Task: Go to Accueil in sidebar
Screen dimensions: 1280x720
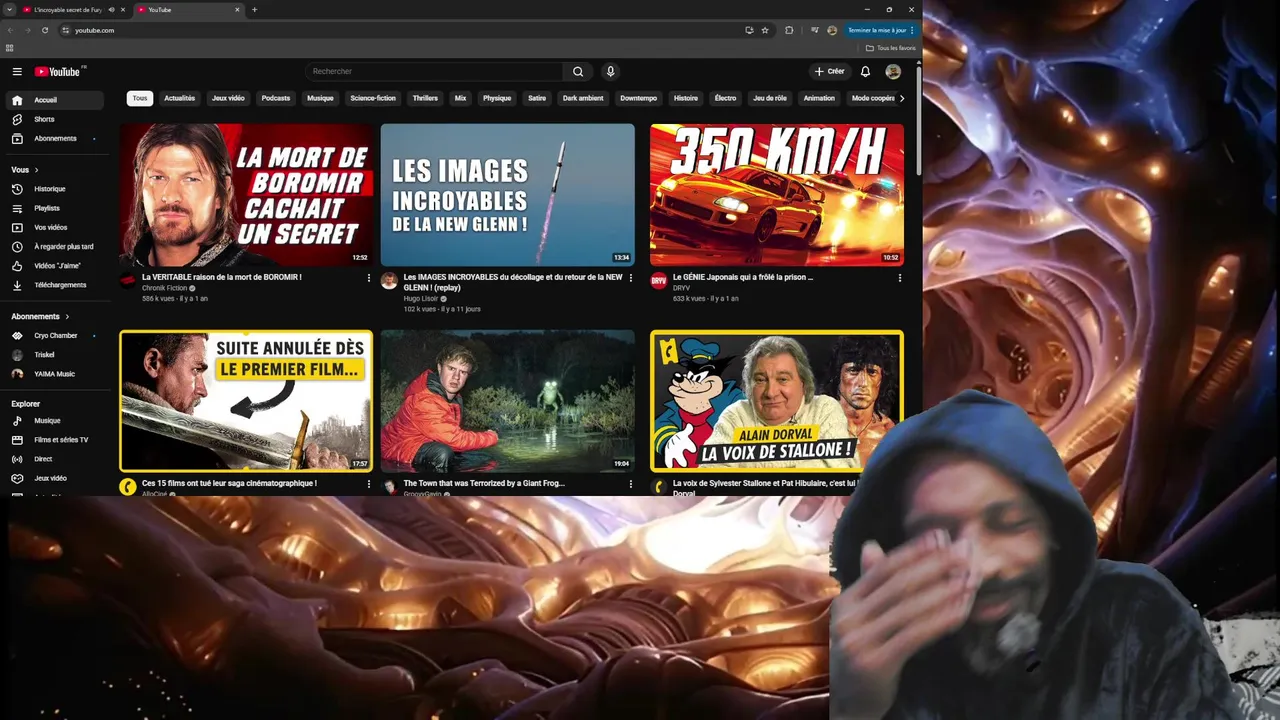Action: pos(55,100)
